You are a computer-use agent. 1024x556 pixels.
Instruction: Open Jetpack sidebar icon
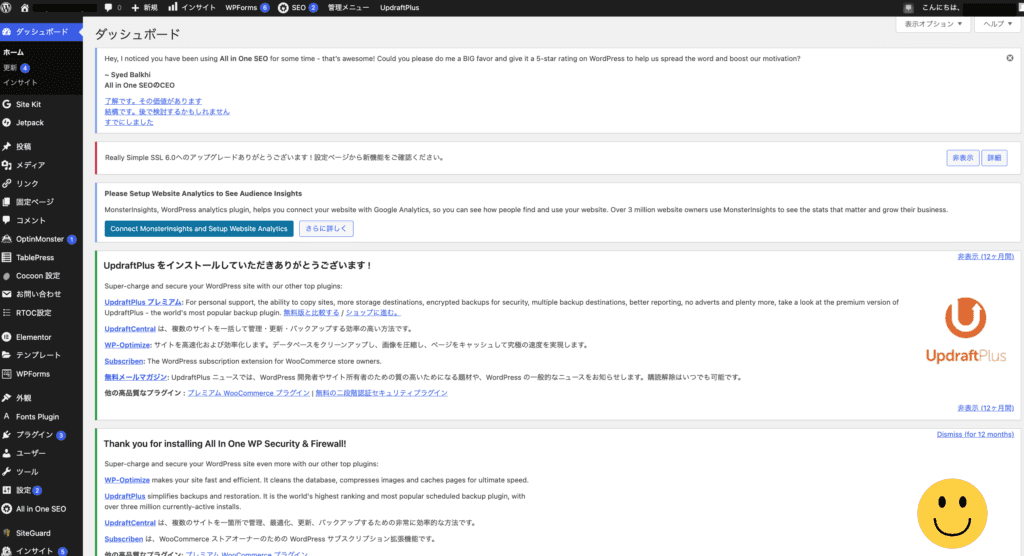tap(7, 122)
